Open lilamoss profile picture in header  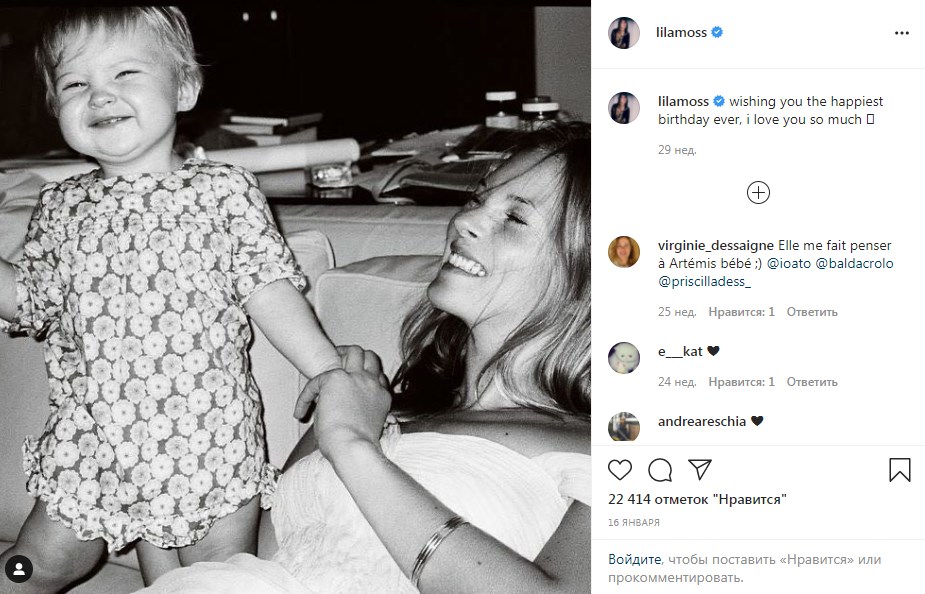[x=624, y=33]
